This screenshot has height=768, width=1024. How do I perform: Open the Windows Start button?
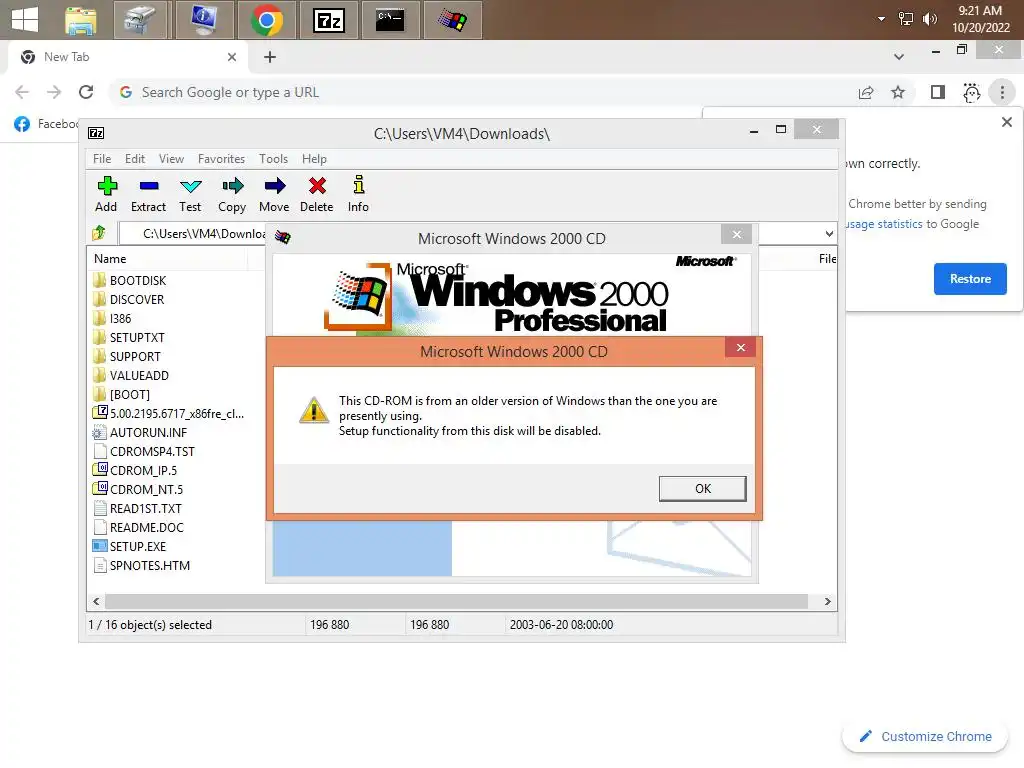click(x=25, y=20)
